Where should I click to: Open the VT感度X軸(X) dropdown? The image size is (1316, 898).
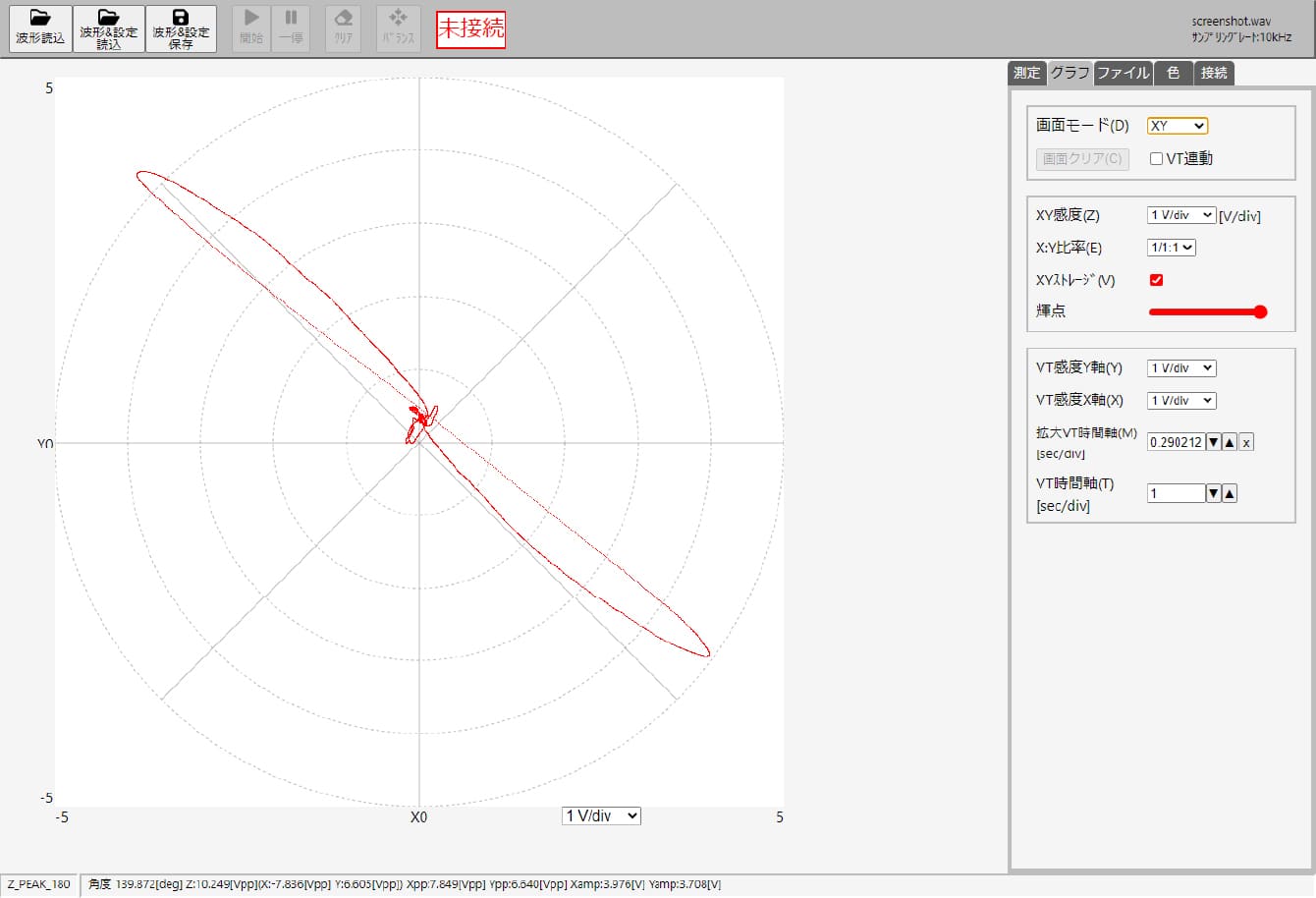1181,401
